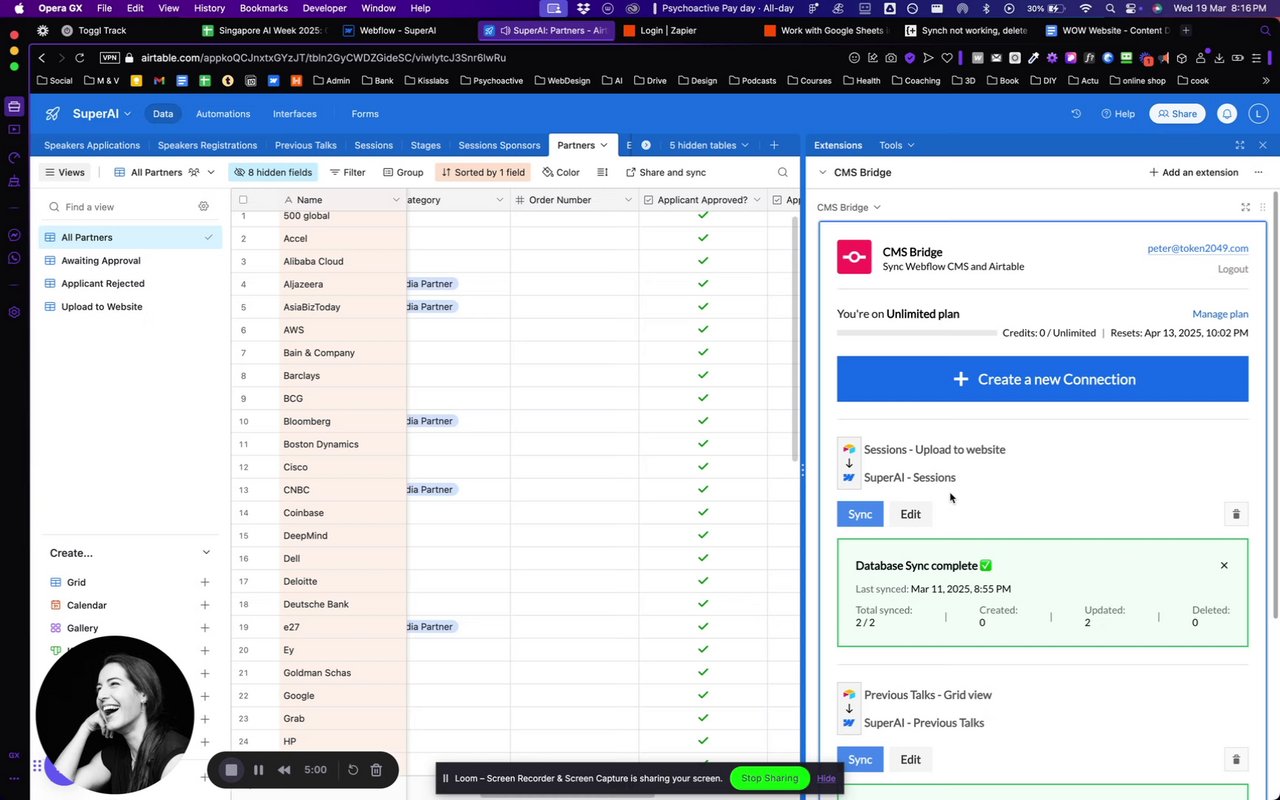
Task: Restart the Loom recording
Action: point(352,770)
